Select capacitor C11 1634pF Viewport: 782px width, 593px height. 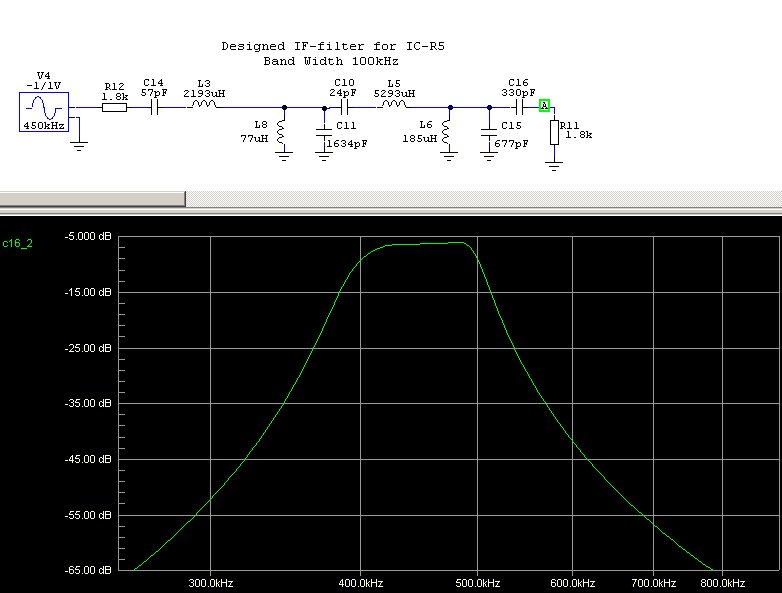[324, 132]
